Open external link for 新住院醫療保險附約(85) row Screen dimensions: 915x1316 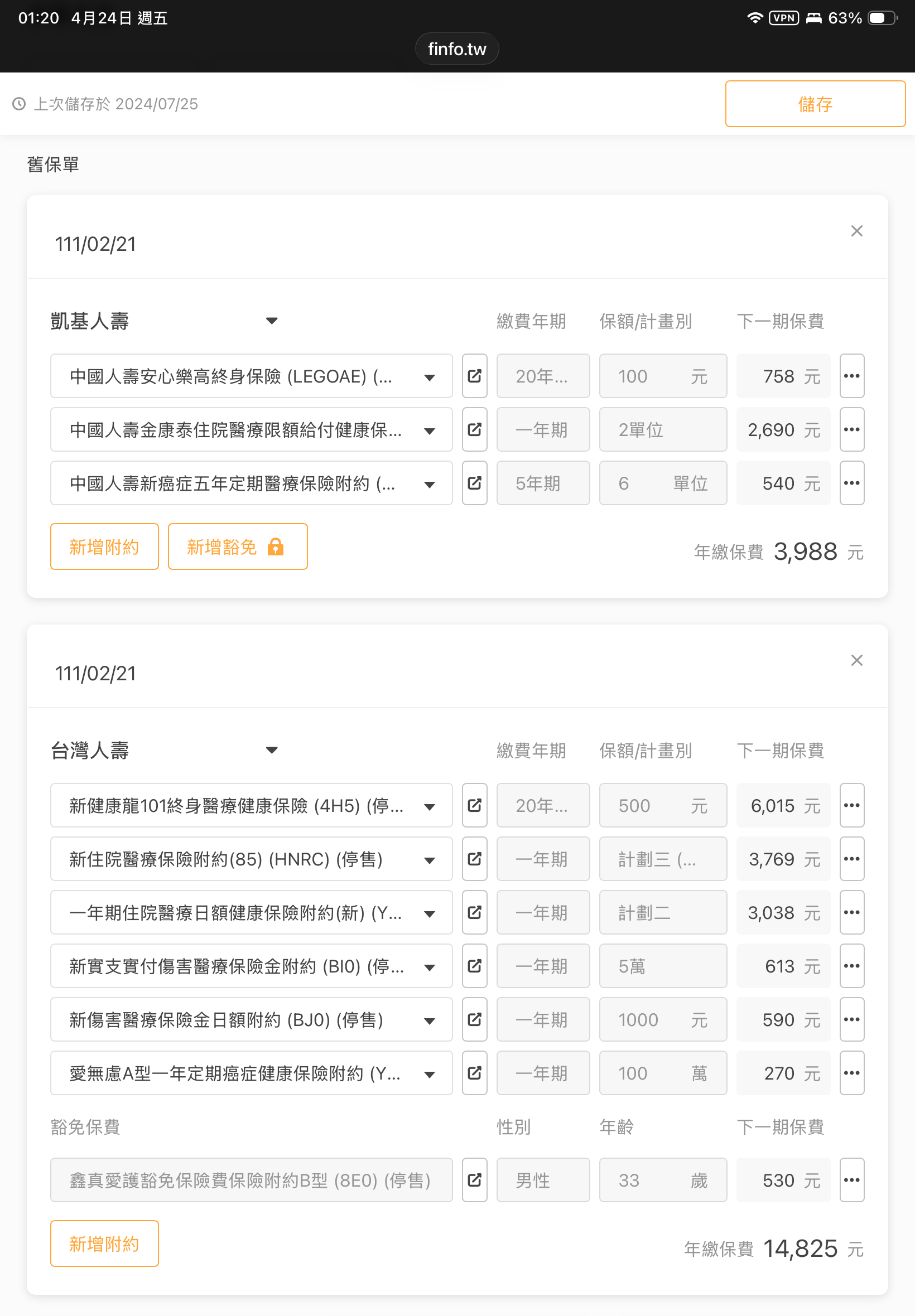474,859
